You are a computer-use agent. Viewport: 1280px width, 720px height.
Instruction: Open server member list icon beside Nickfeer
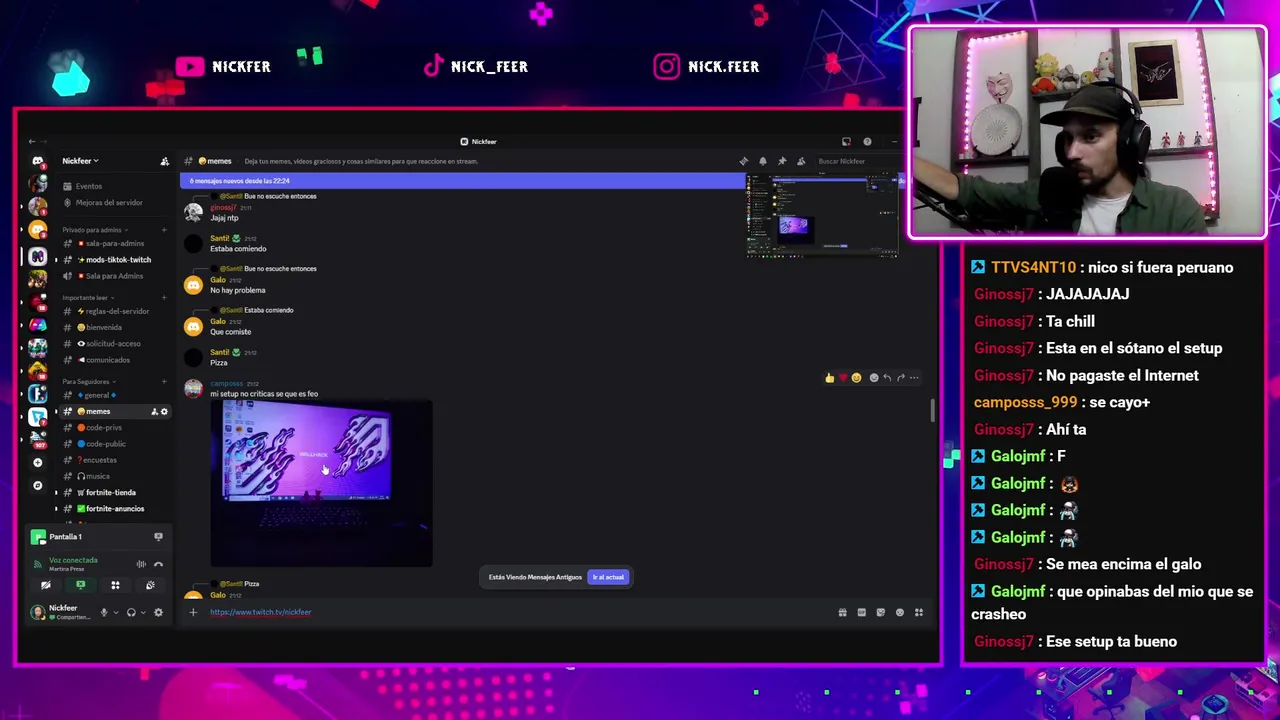165,161
